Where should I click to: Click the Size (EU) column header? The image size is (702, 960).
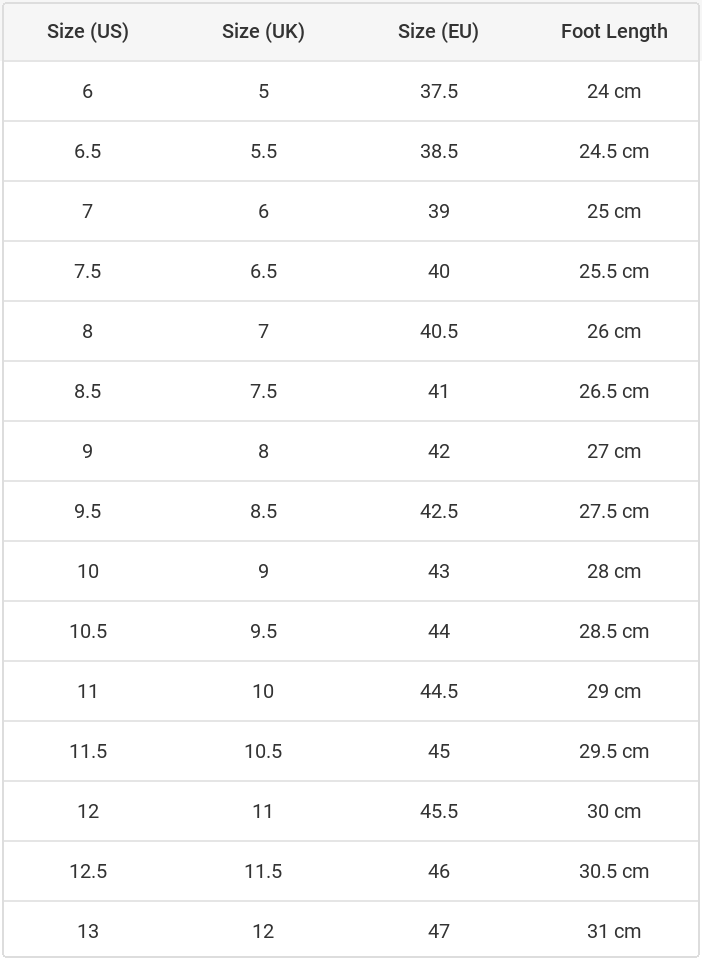[x=438, y=31]
